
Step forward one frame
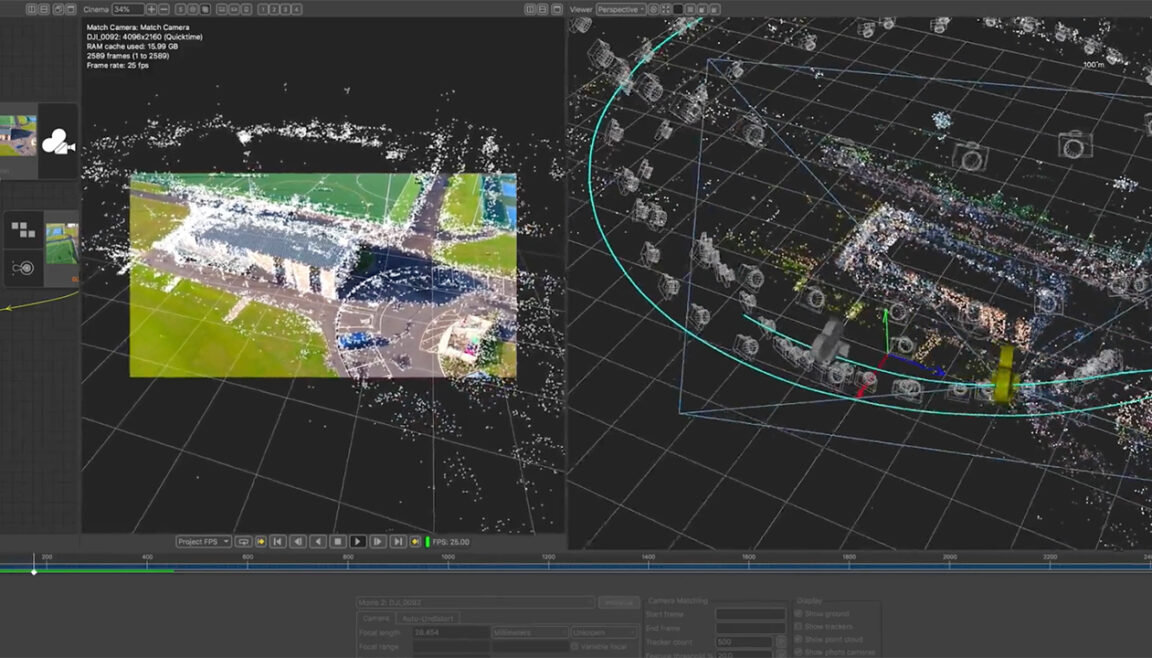pyautogui.click(x=378, y=541)
